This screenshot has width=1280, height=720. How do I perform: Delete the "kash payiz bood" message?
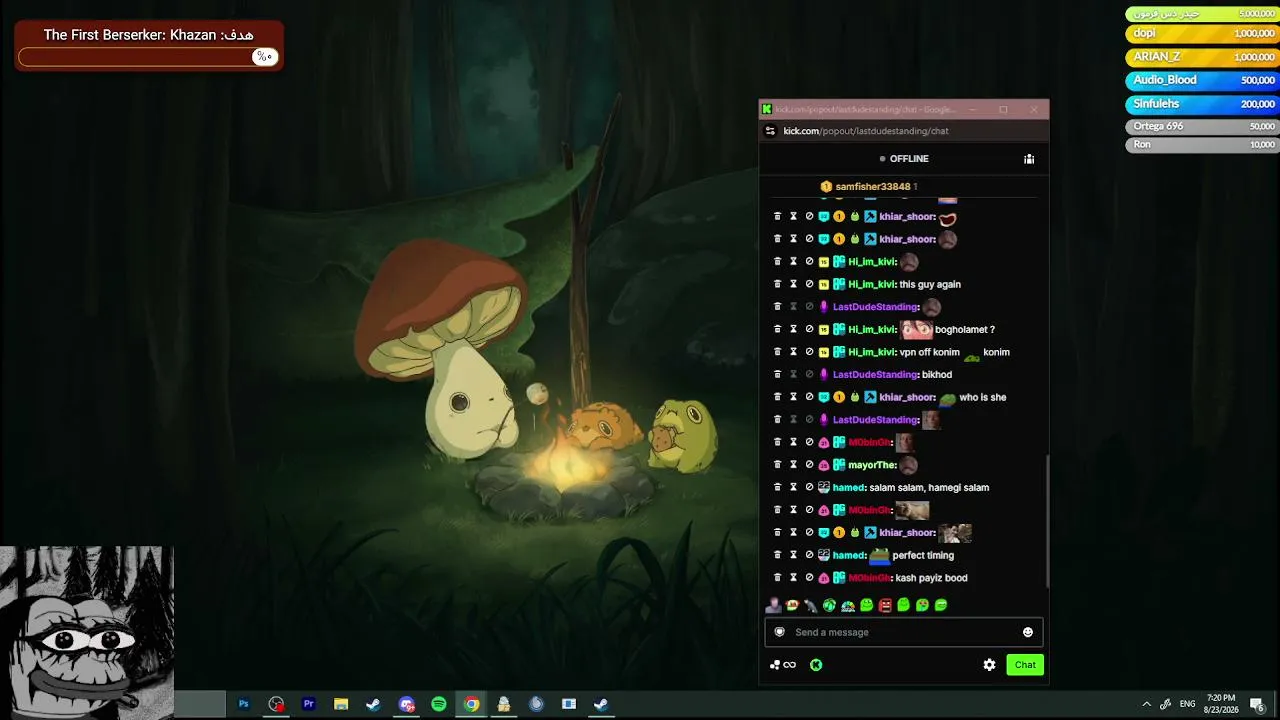[778, 578]
